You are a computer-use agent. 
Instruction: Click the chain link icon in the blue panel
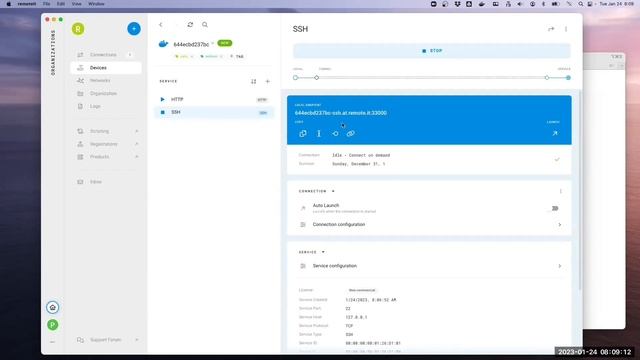click(x=351, y=133)
